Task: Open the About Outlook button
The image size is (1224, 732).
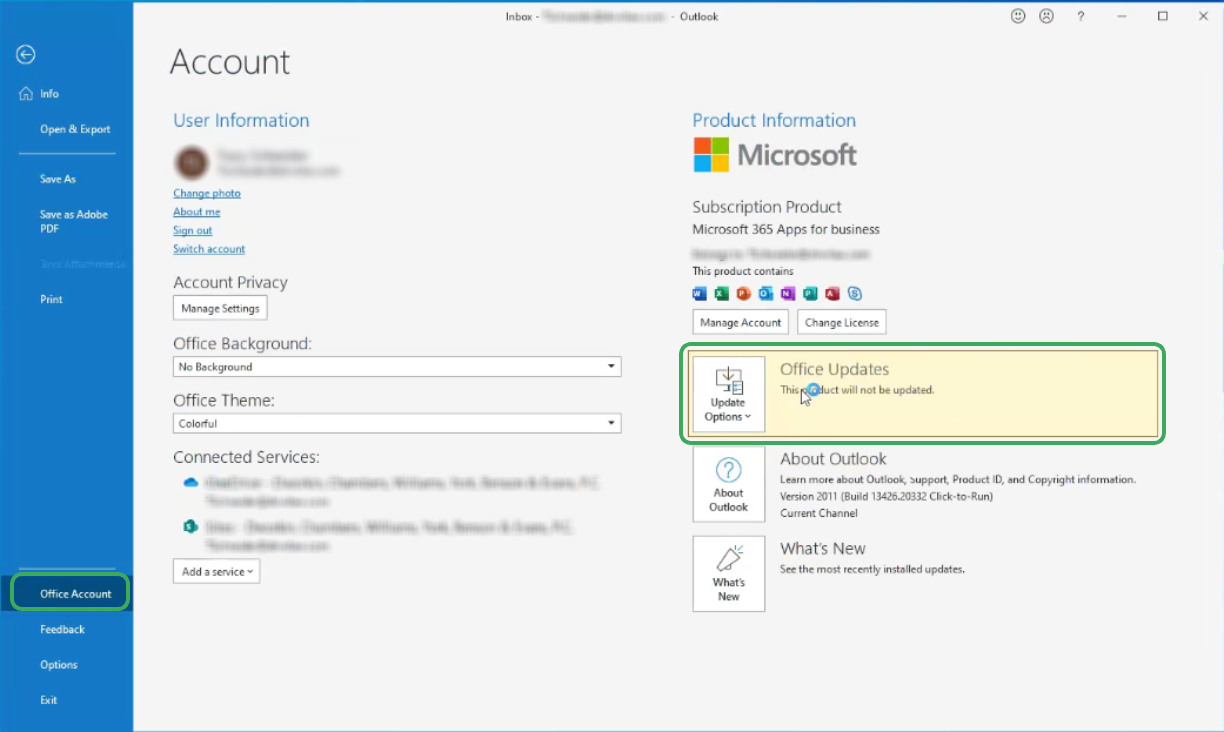Action: (728, 484)
